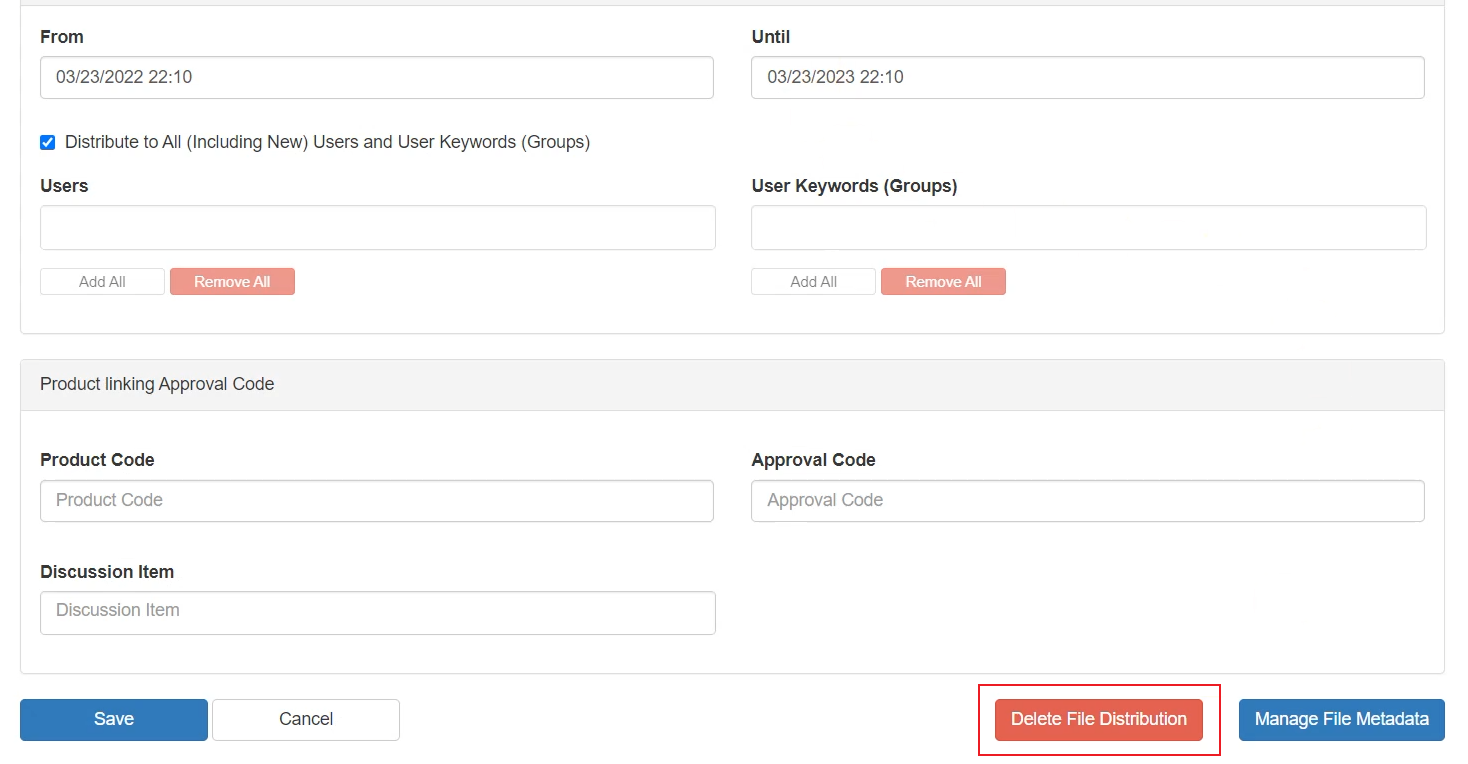Open the Users selection field
The image size is (1468, 764).
377,228
